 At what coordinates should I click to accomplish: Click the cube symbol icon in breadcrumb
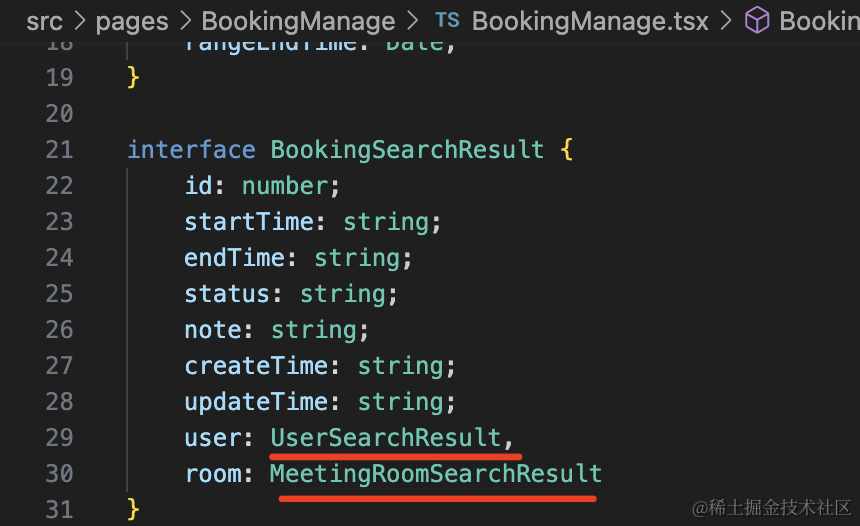point(757,21)
